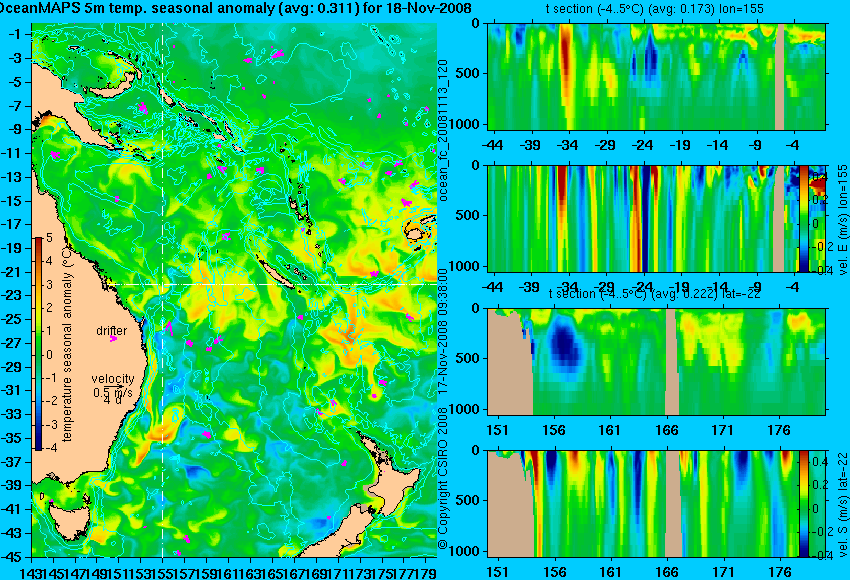The height and width of the screenshot is (580, 850).
Task: Click the '-1' latitude label on the map axis
Action: [15, 34]
